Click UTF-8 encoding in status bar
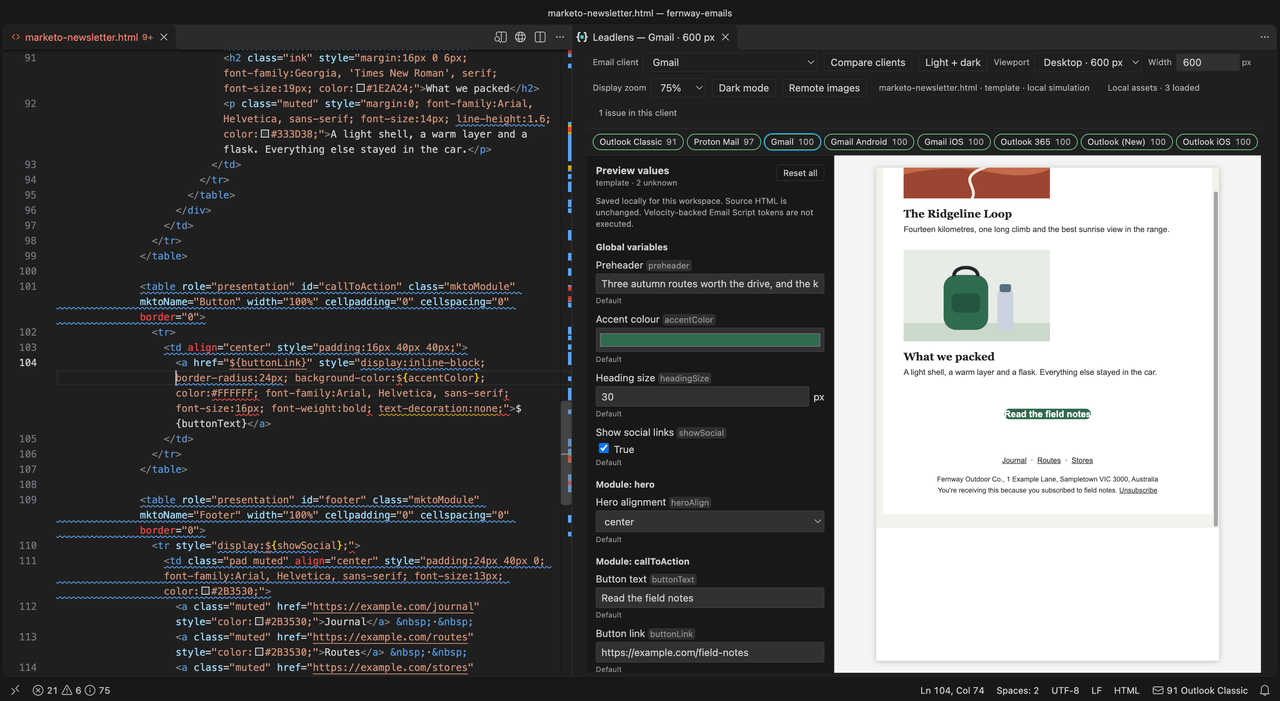 [1065, 690]
